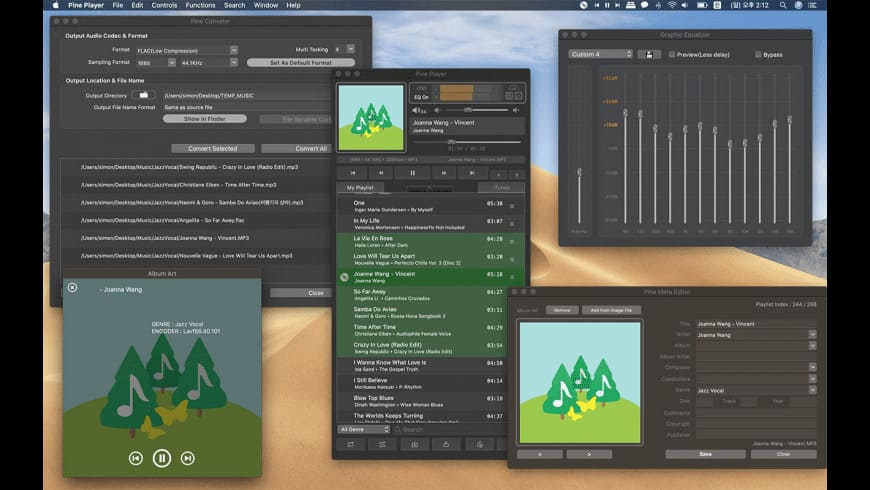Select 'Blow Top Blues' in playlist
The height and width of the screenshot is (490, 870).
[x=422, y=401]
